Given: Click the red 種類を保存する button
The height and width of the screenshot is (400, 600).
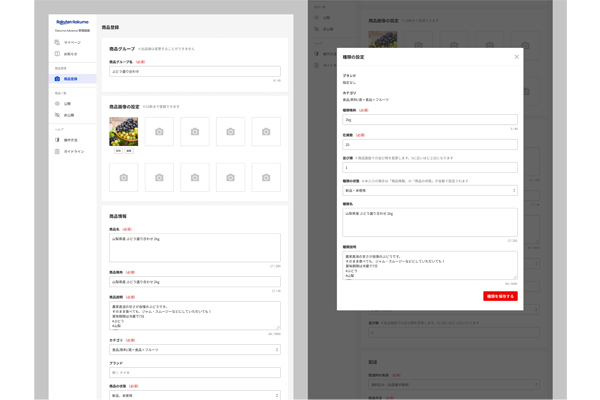Looking at the screenshot, I should click(500, 296).
